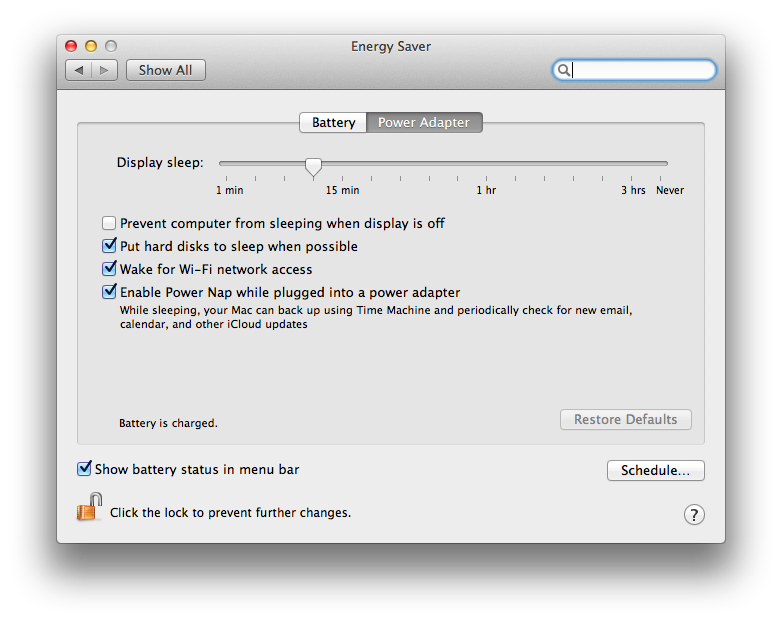
Task: Click the '1 min' slider label
Action: tap(229, 190)
